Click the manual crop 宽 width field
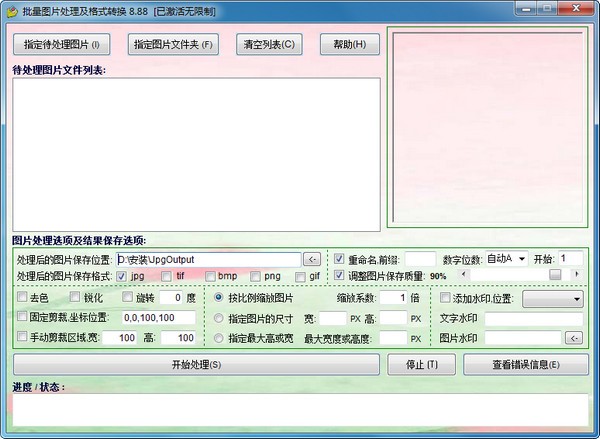The height and width of the screenshot is (439, 600). 119,337
